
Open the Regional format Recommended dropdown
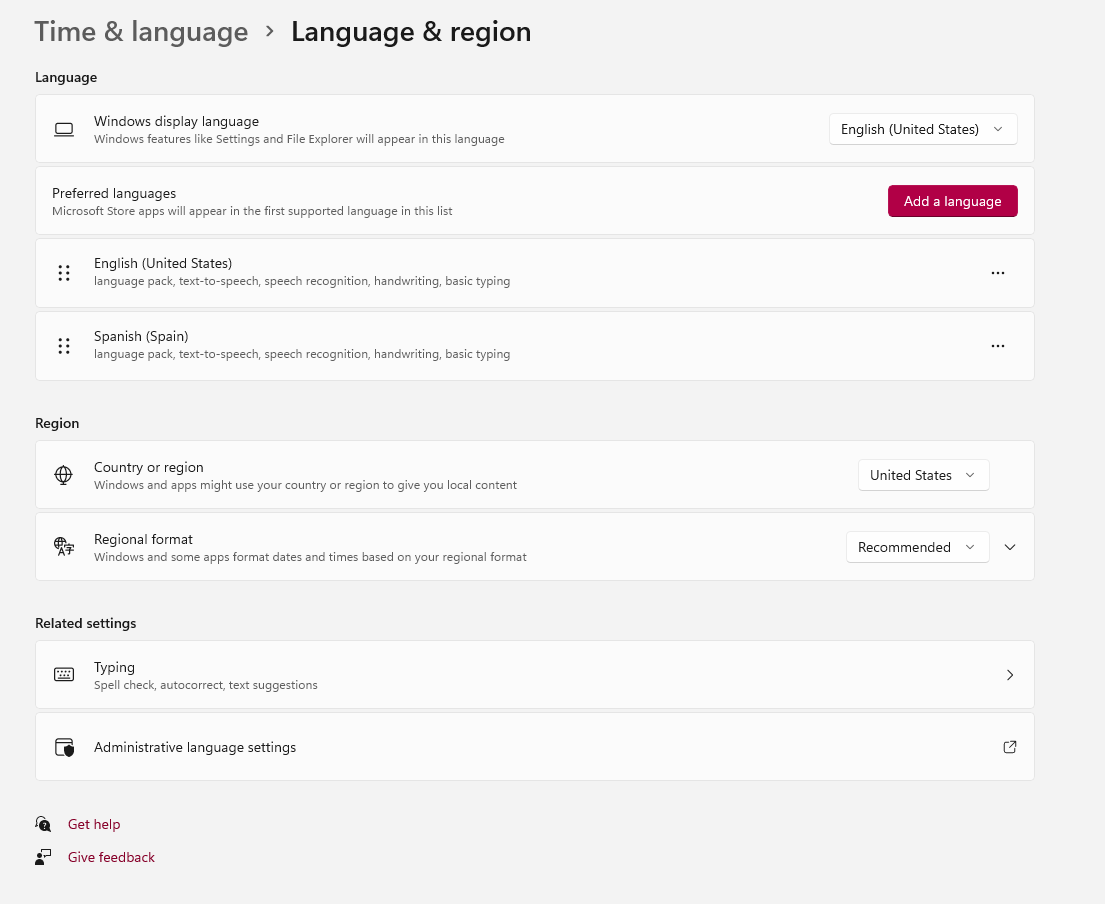click(917, 547)
